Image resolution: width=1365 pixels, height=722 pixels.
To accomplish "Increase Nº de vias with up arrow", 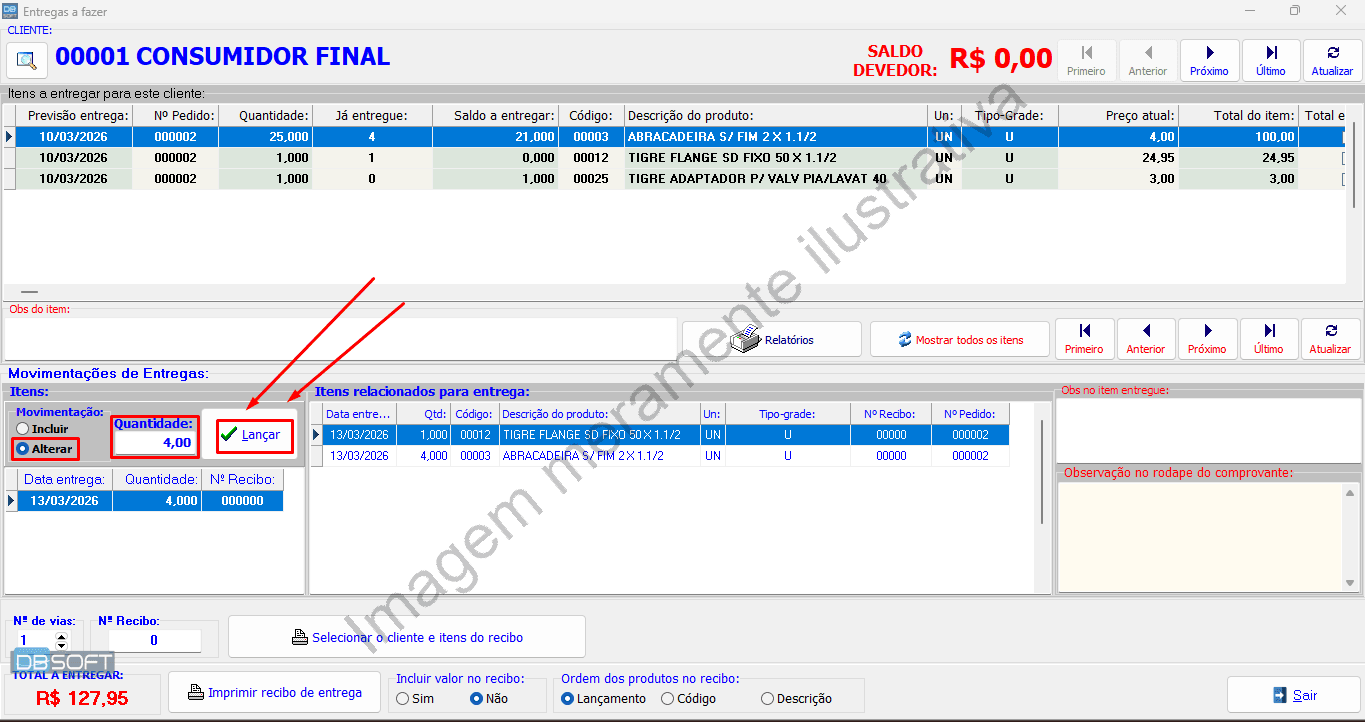I will point(62,635).
